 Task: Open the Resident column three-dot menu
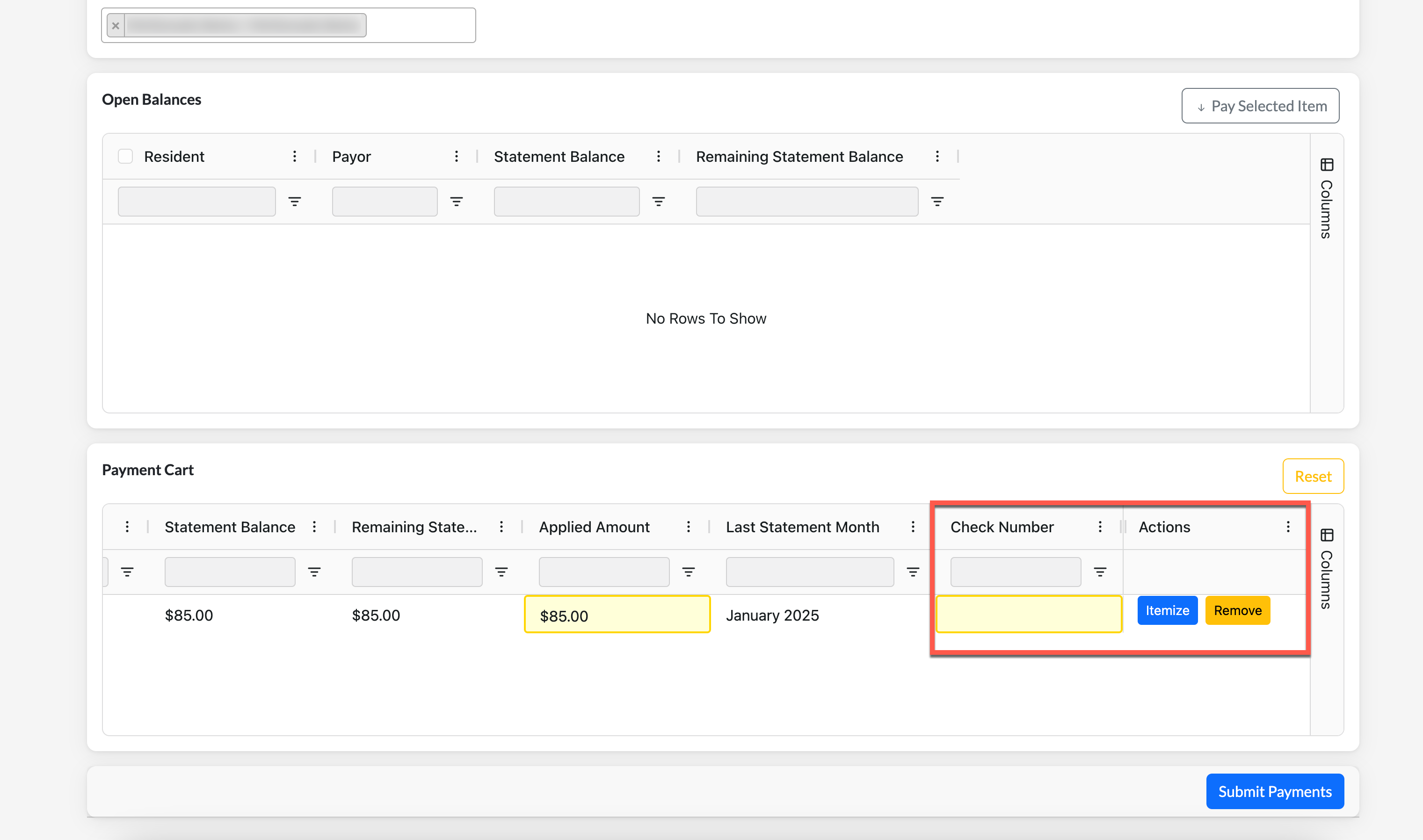[x=294, y=156]
